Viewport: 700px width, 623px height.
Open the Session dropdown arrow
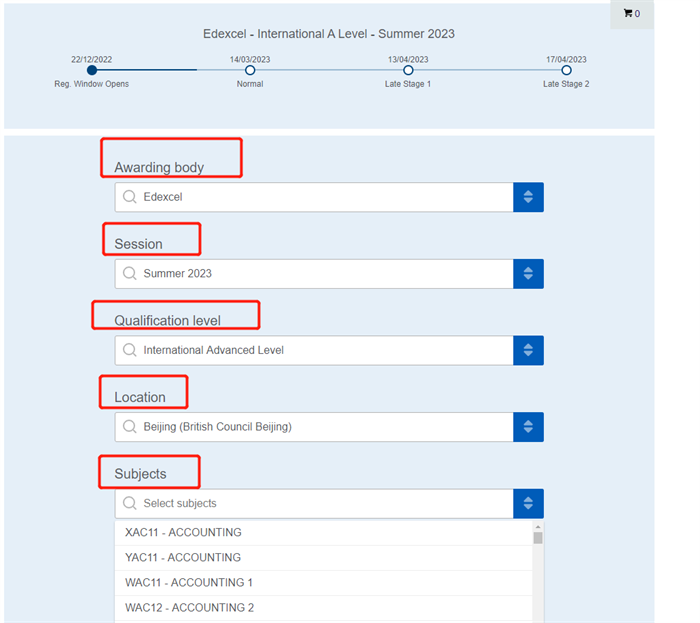[528, 274]
